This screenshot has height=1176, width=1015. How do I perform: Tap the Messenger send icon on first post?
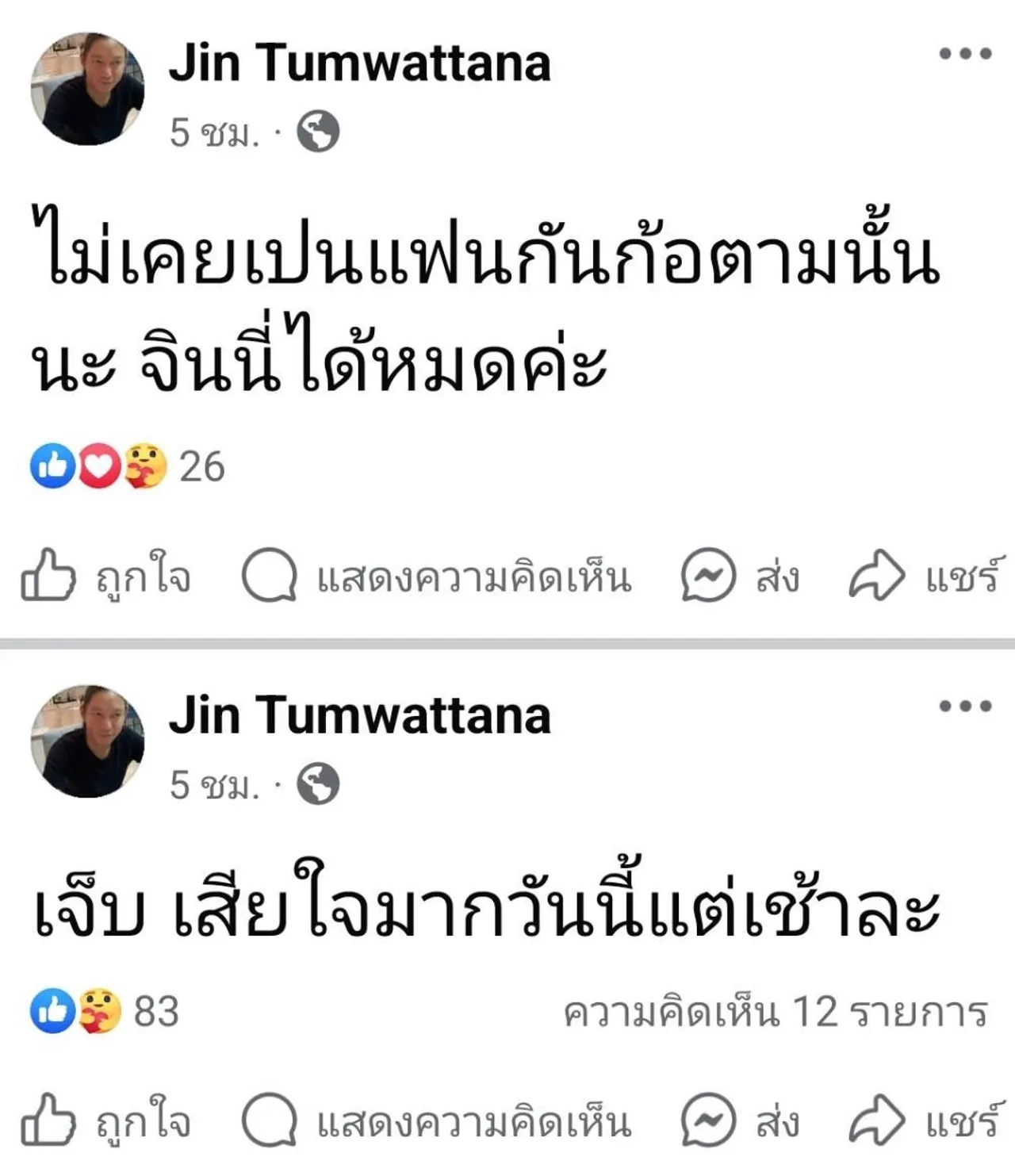click(x=708, y=575)
